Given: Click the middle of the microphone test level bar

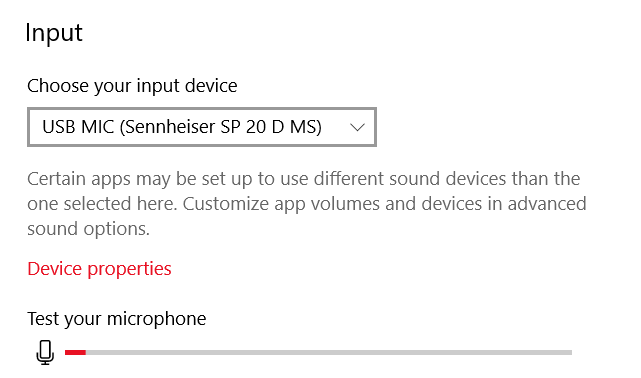Looking at the screenshot, I should [x=318, y=352].
